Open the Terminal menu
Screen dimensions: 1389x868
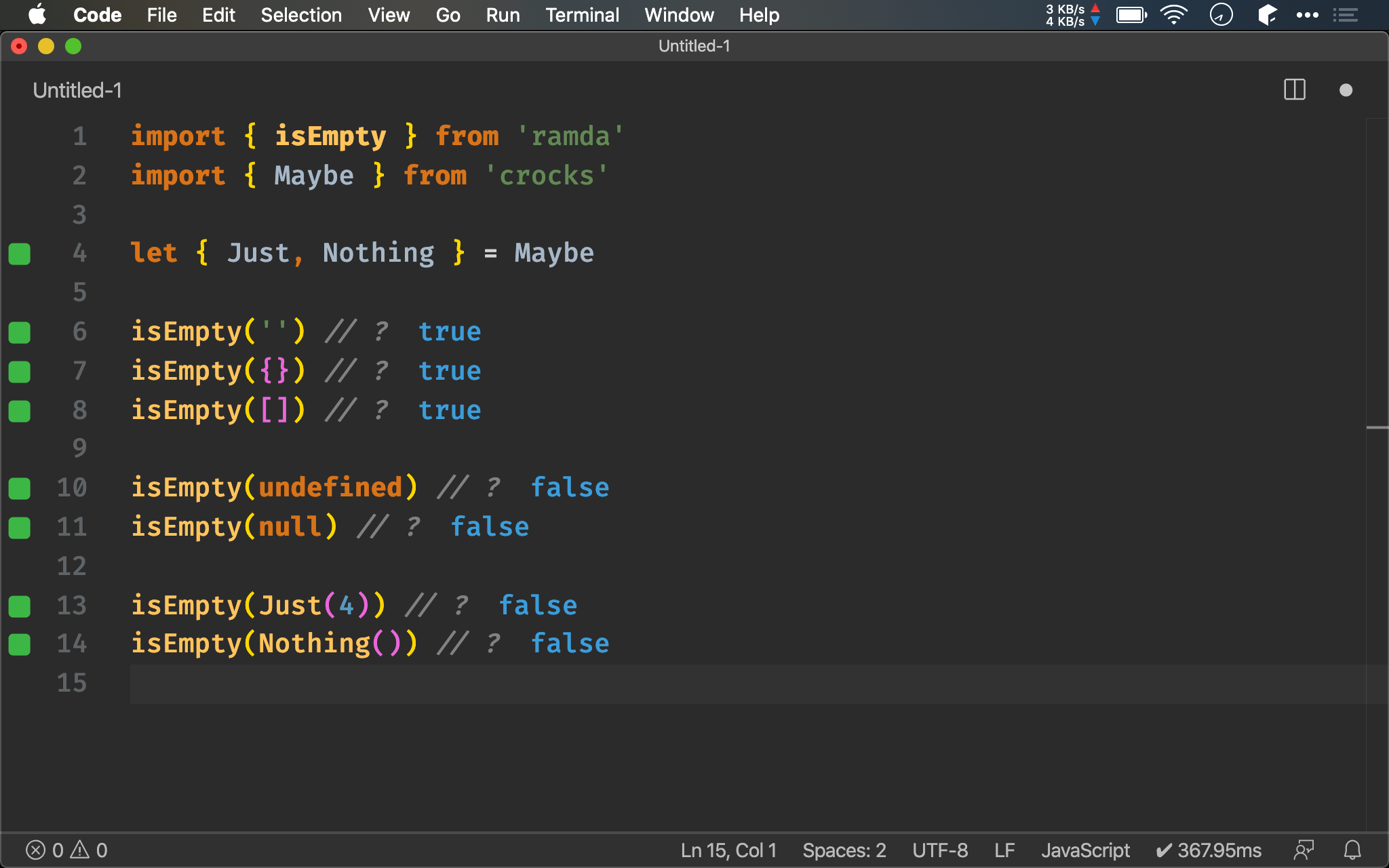[582, 15]
